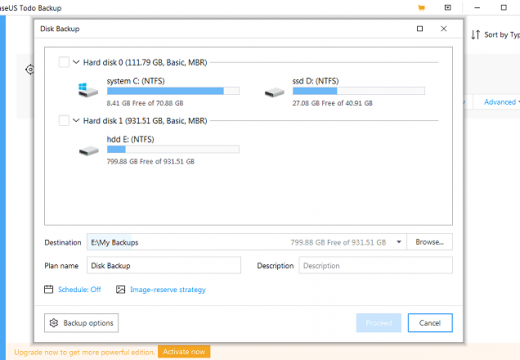Click the system C: Windows drive icon

click(88, 90)
